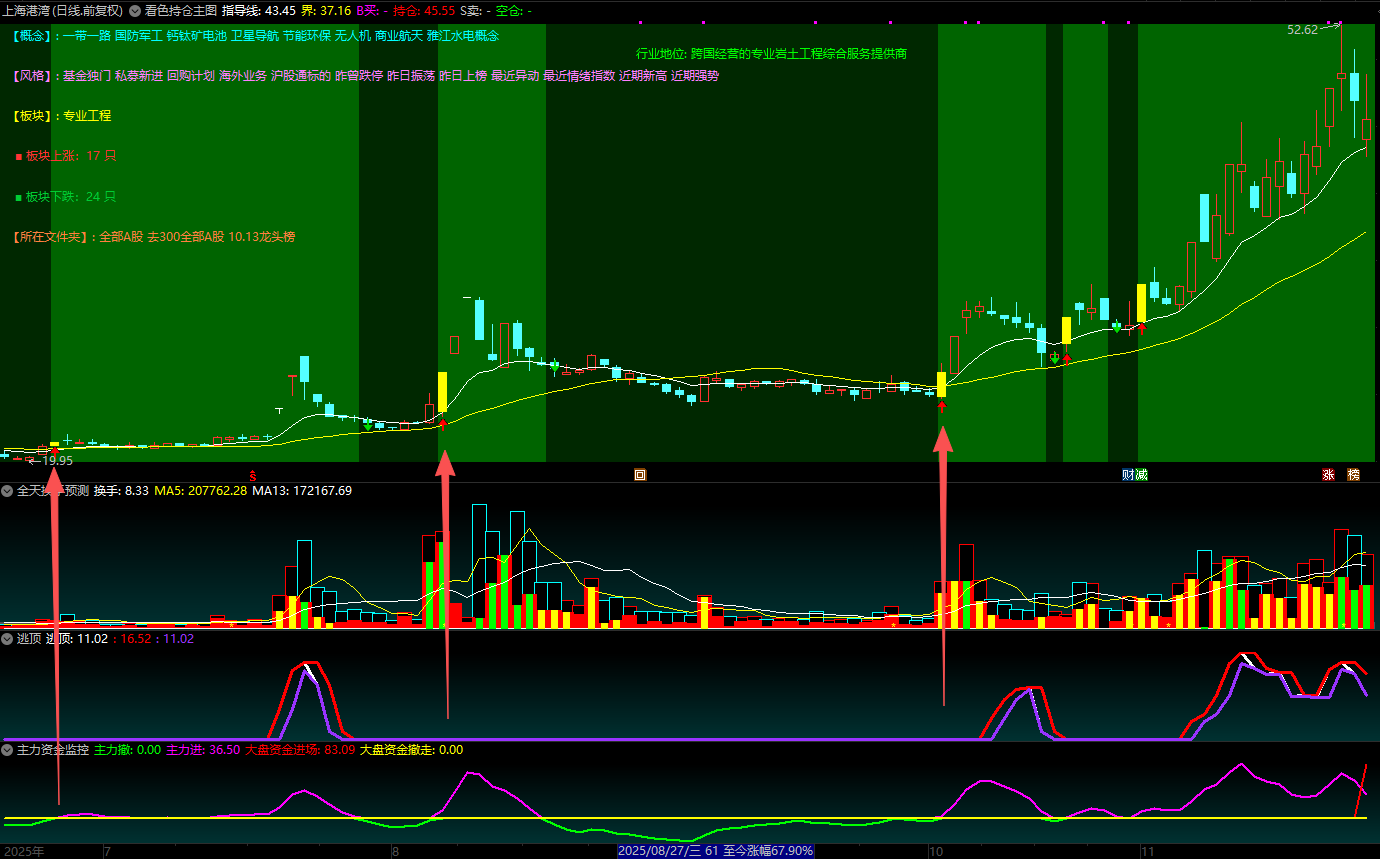Open the 专业工程 sector link
The width and height of the screenshot is (1380, 859).
(87, 116)
